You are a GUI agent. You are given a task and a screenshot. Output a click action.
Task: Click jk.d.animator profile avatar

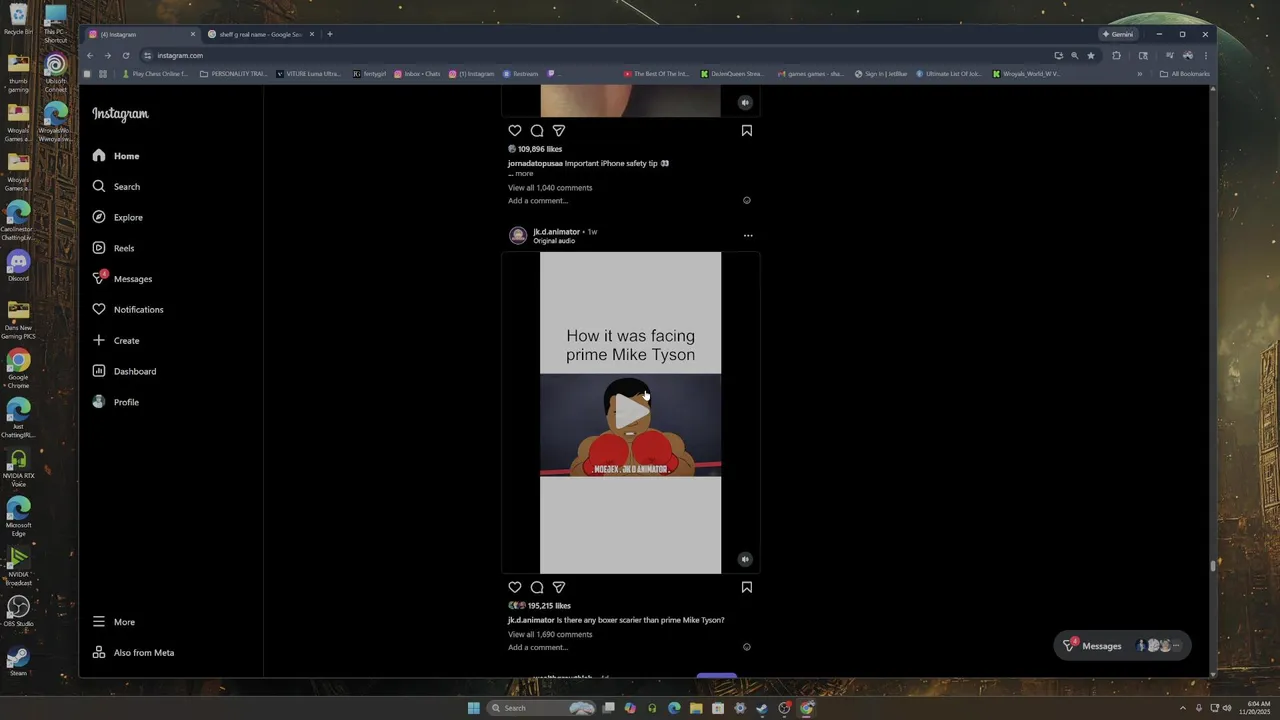(518, 236)
